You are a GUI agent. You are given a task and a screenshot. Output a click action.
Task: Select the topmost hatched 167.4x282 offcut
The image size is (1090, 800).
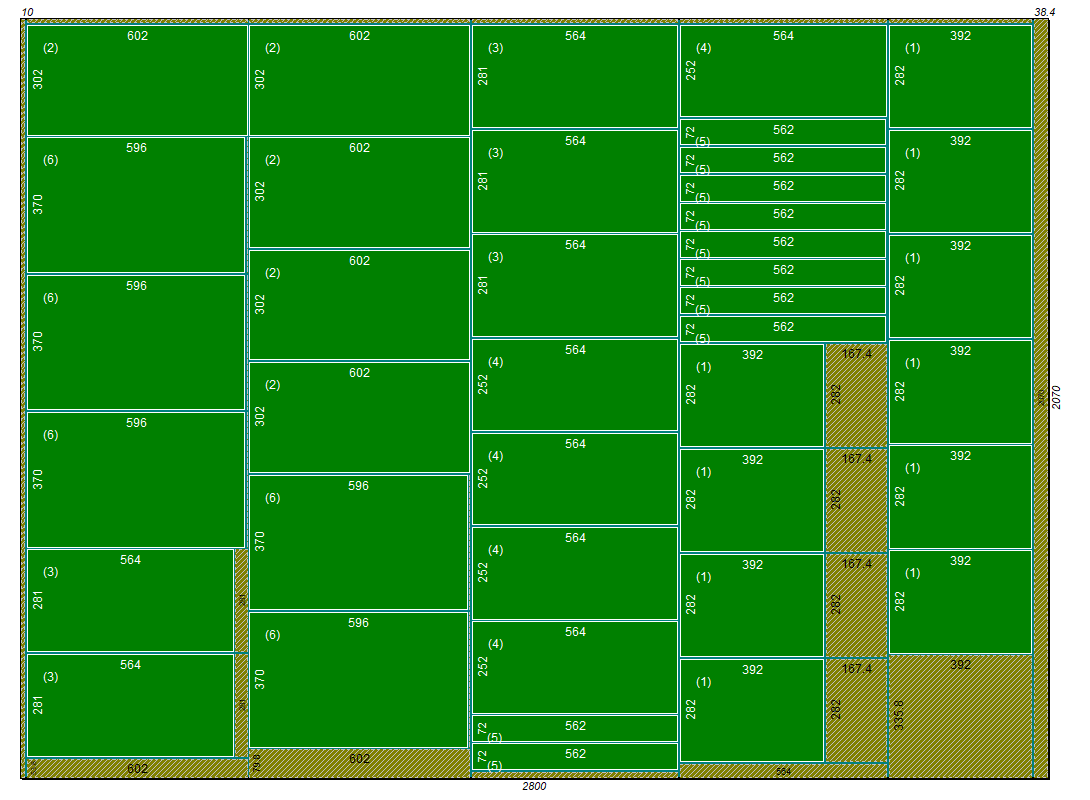click(x=856, y=395)
